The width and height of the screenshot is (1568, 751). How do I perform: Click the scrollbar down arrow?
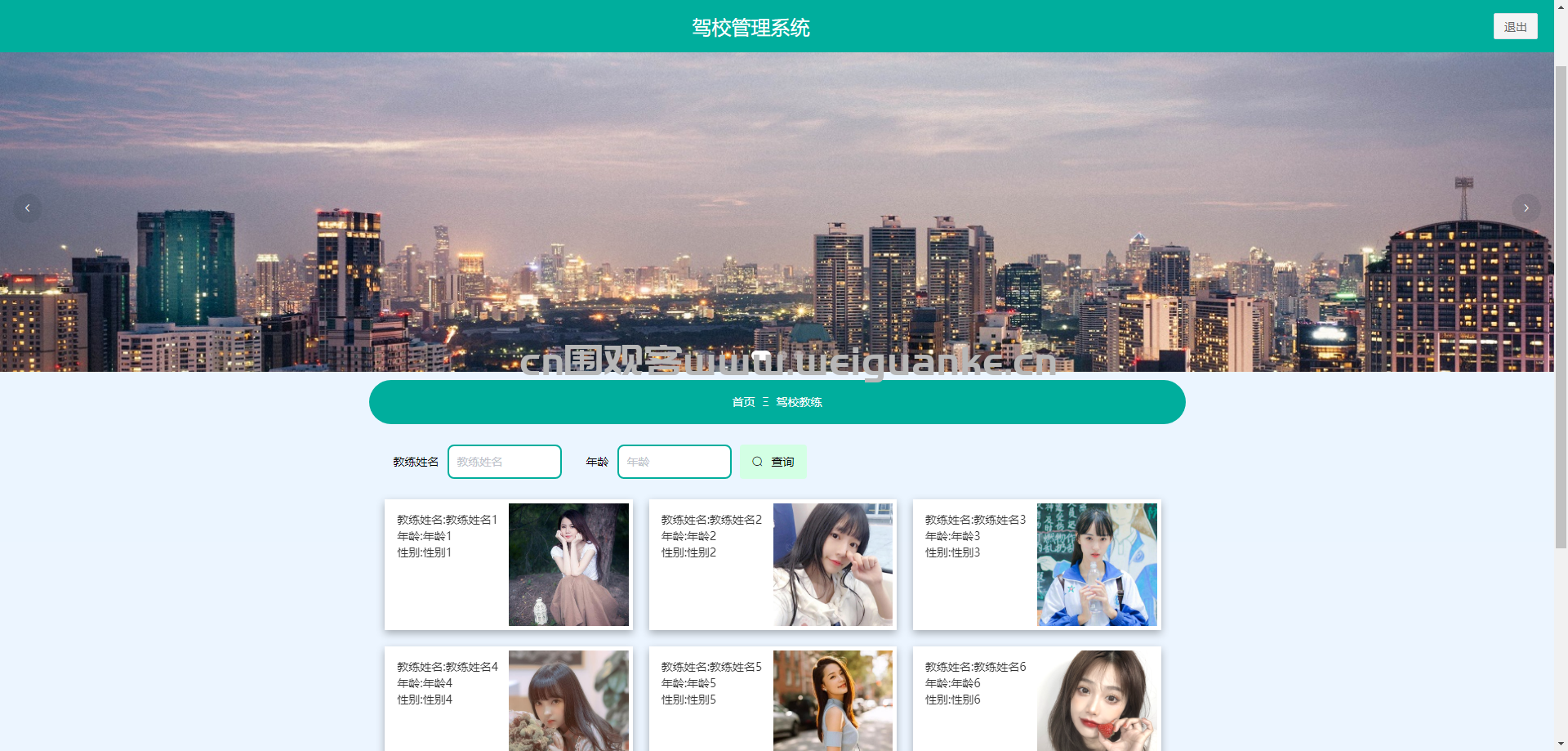click(x=1561, y=744)
